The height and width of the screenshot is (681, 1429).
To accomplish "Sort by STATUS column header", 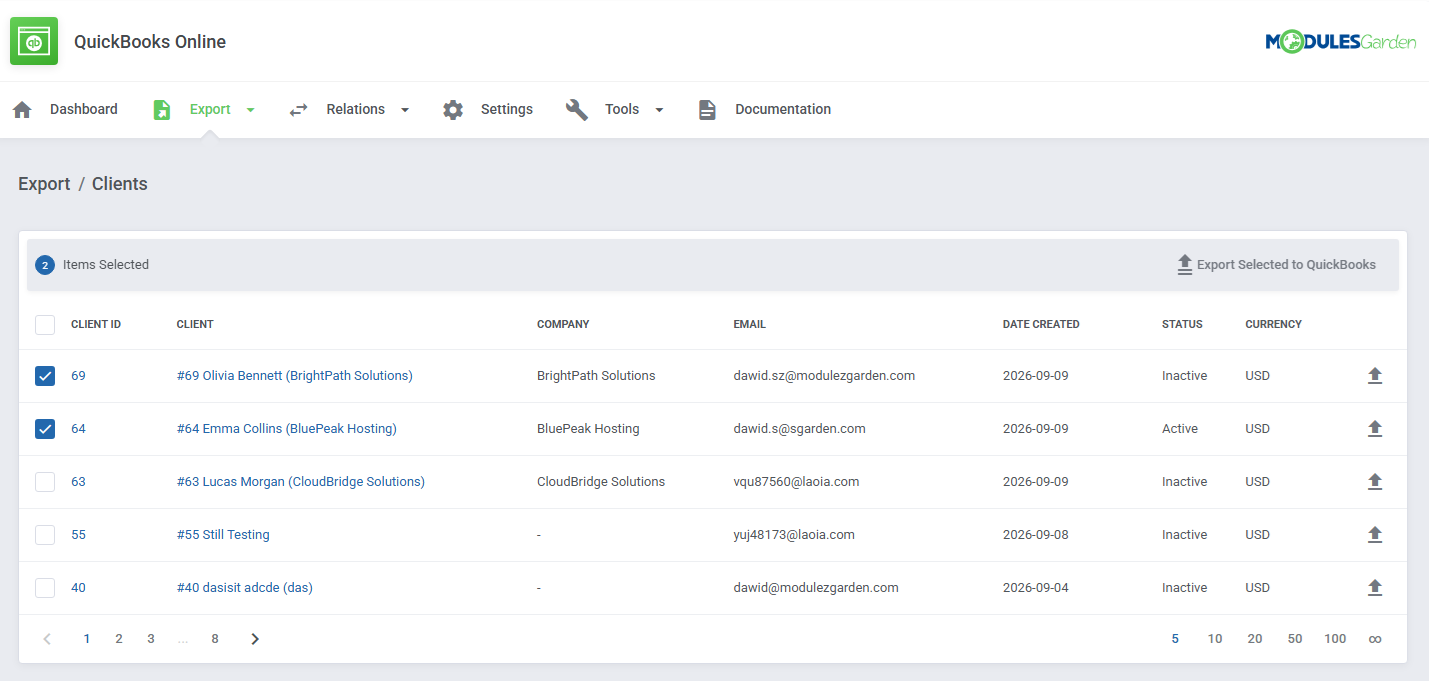I will pos(1182,324).
